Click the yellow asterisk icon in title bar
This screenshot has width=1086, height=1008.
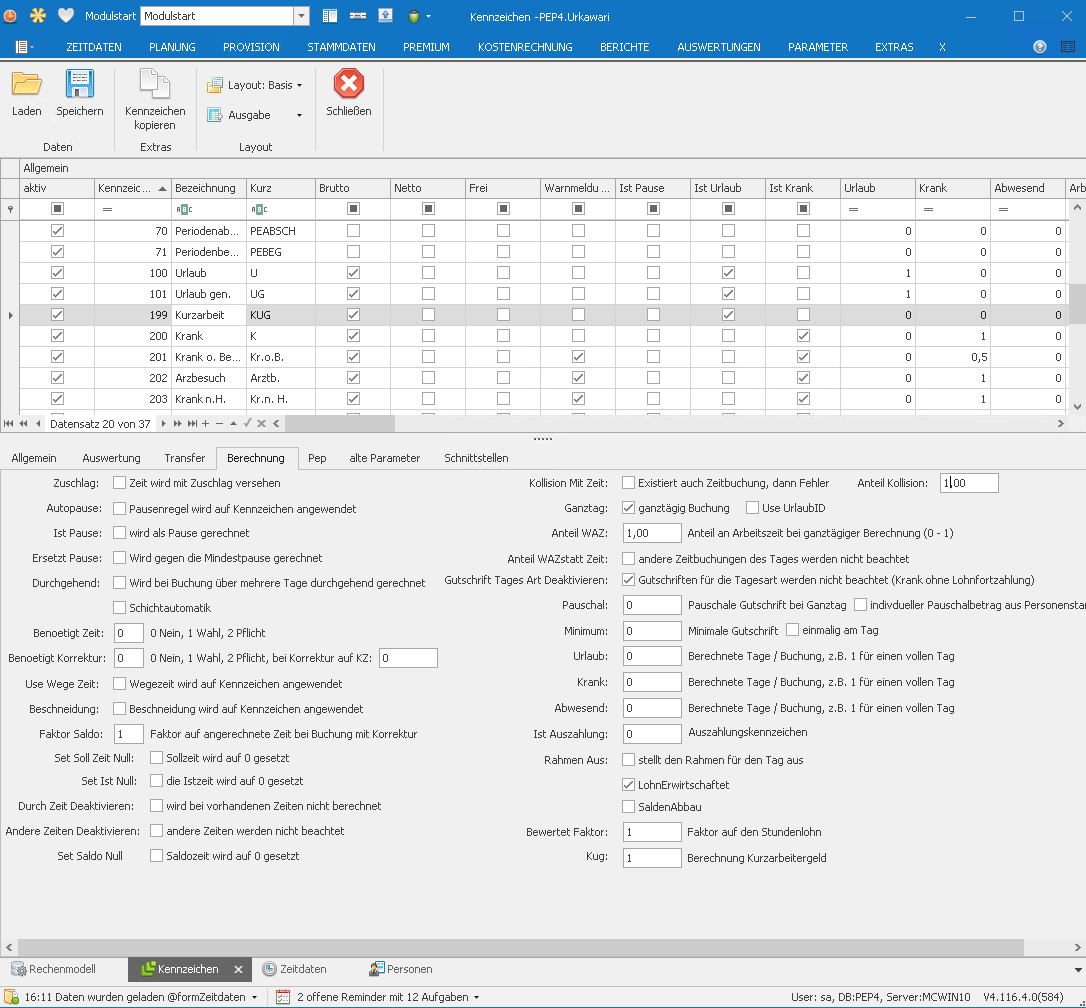[38, 16]
